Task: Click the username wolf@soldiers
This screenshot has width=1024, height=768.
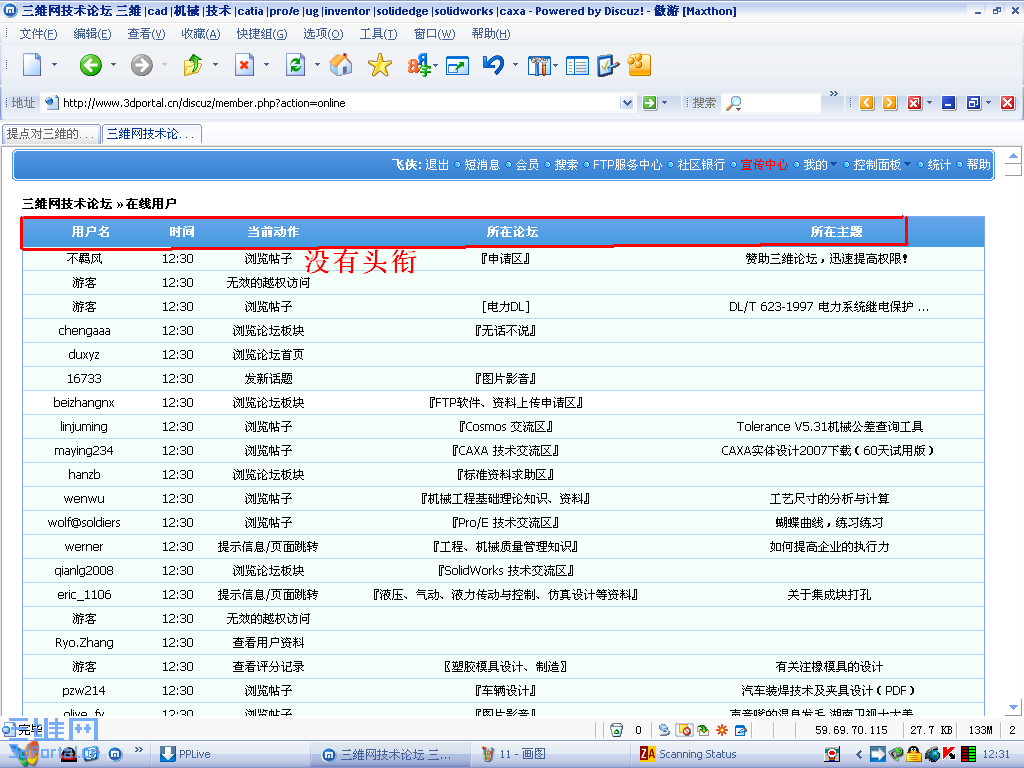Action: click(84, 522)
